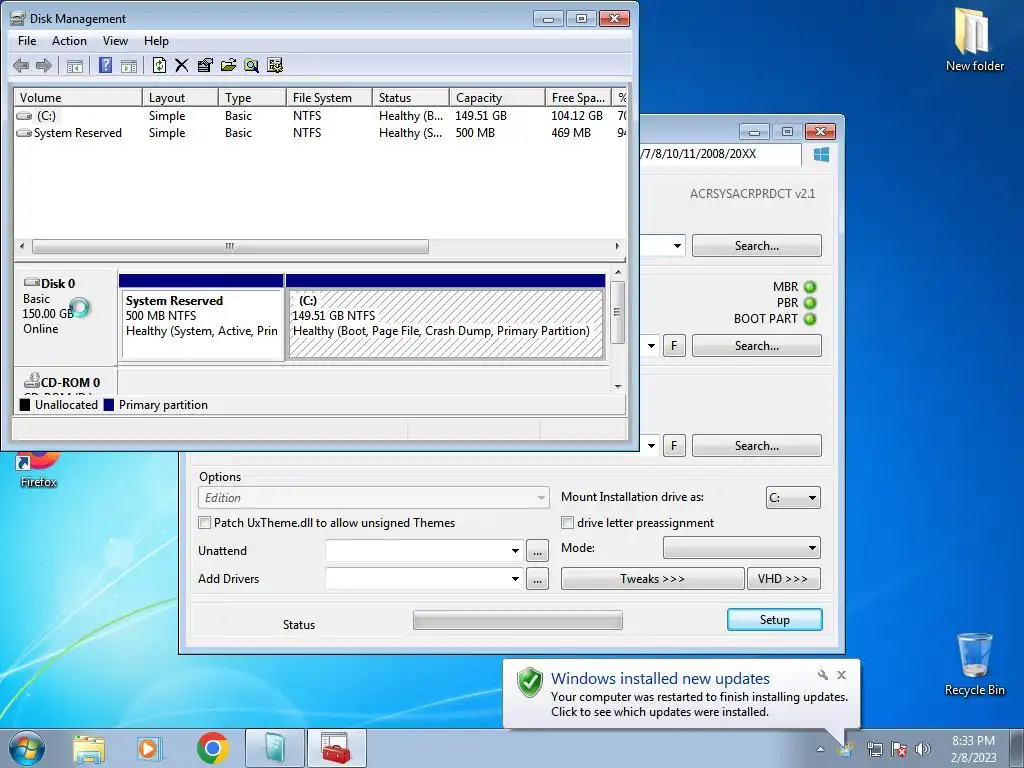Image resolution: width=1024 pixels, height=768 pixels.
Task: Click the BOOT PART green status light
Action: point(810,319)
